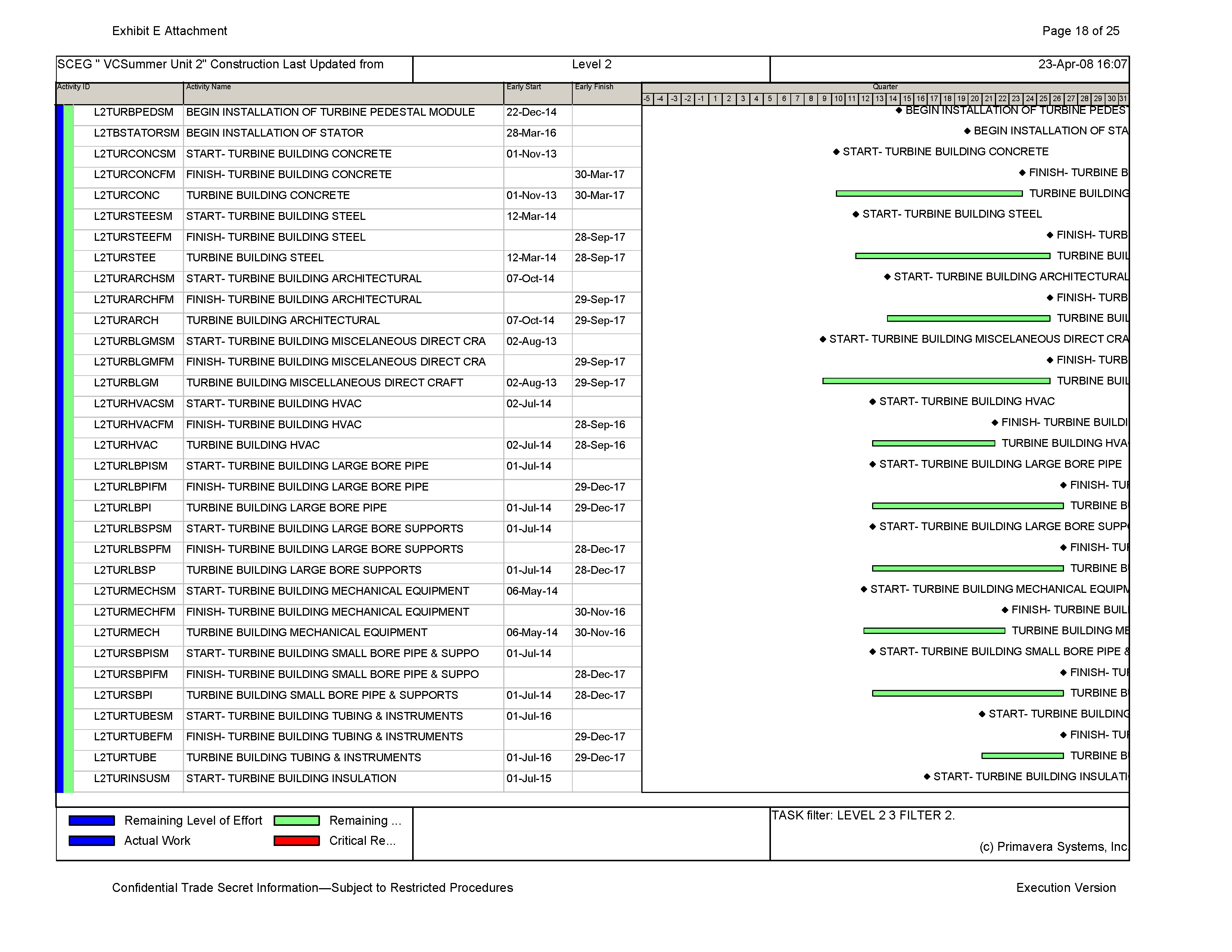Click the Tubing & Instruments Gantt bar

click(1023, 756)
